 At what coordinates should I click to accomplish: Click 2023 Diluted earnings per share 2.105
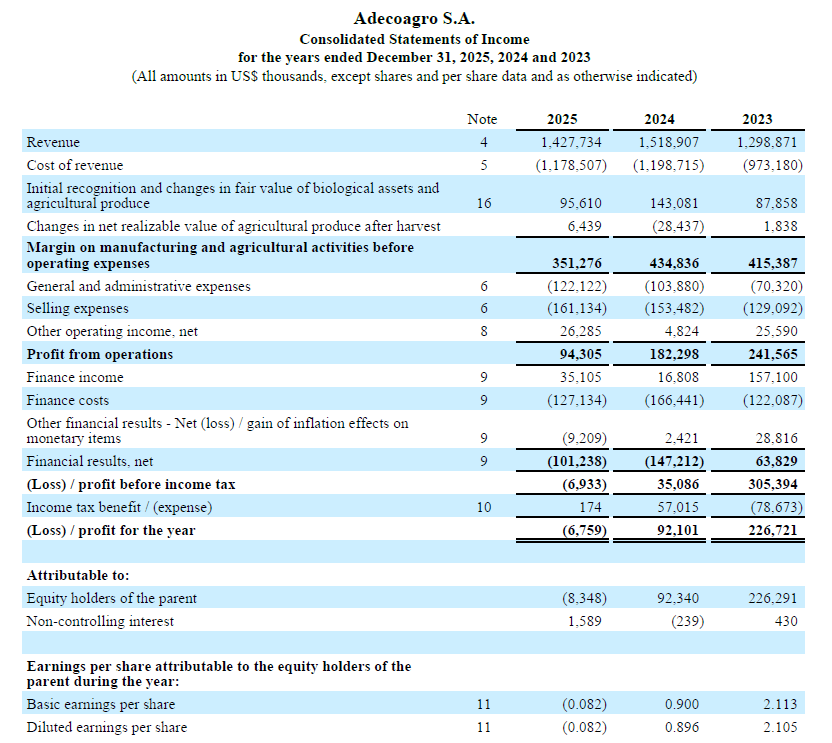(x=780, y=727)
